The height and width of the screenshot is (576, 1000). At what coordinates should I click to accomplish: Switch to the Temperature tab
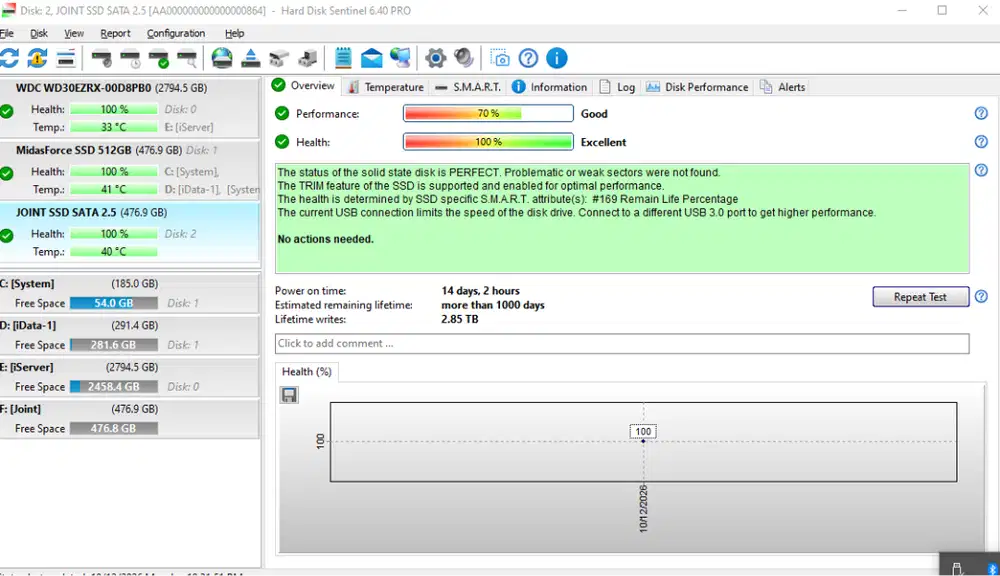pos(386,87)
